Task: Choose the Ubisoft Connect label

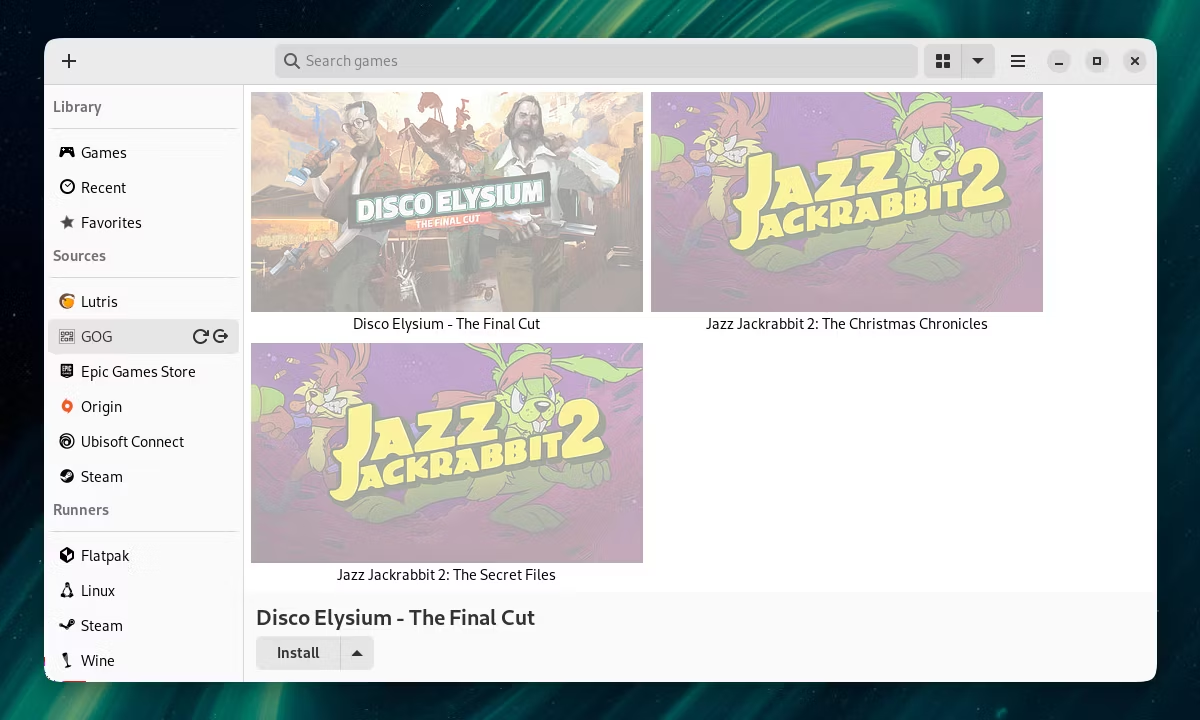Action: (x=132, y=441)
